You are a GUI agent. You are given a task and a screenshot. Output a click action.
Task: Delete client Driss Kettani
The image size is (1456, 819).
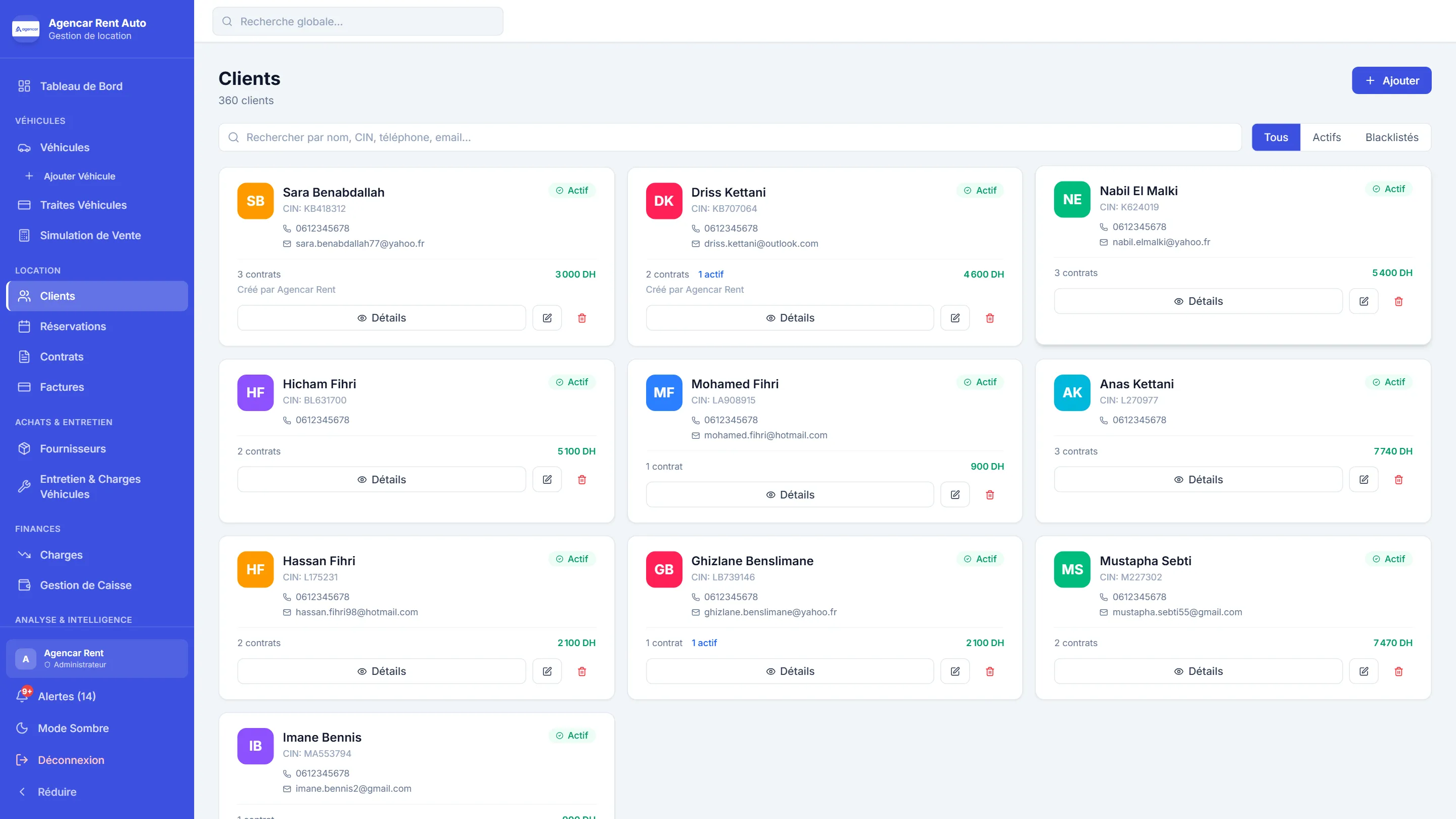point(990,317)
